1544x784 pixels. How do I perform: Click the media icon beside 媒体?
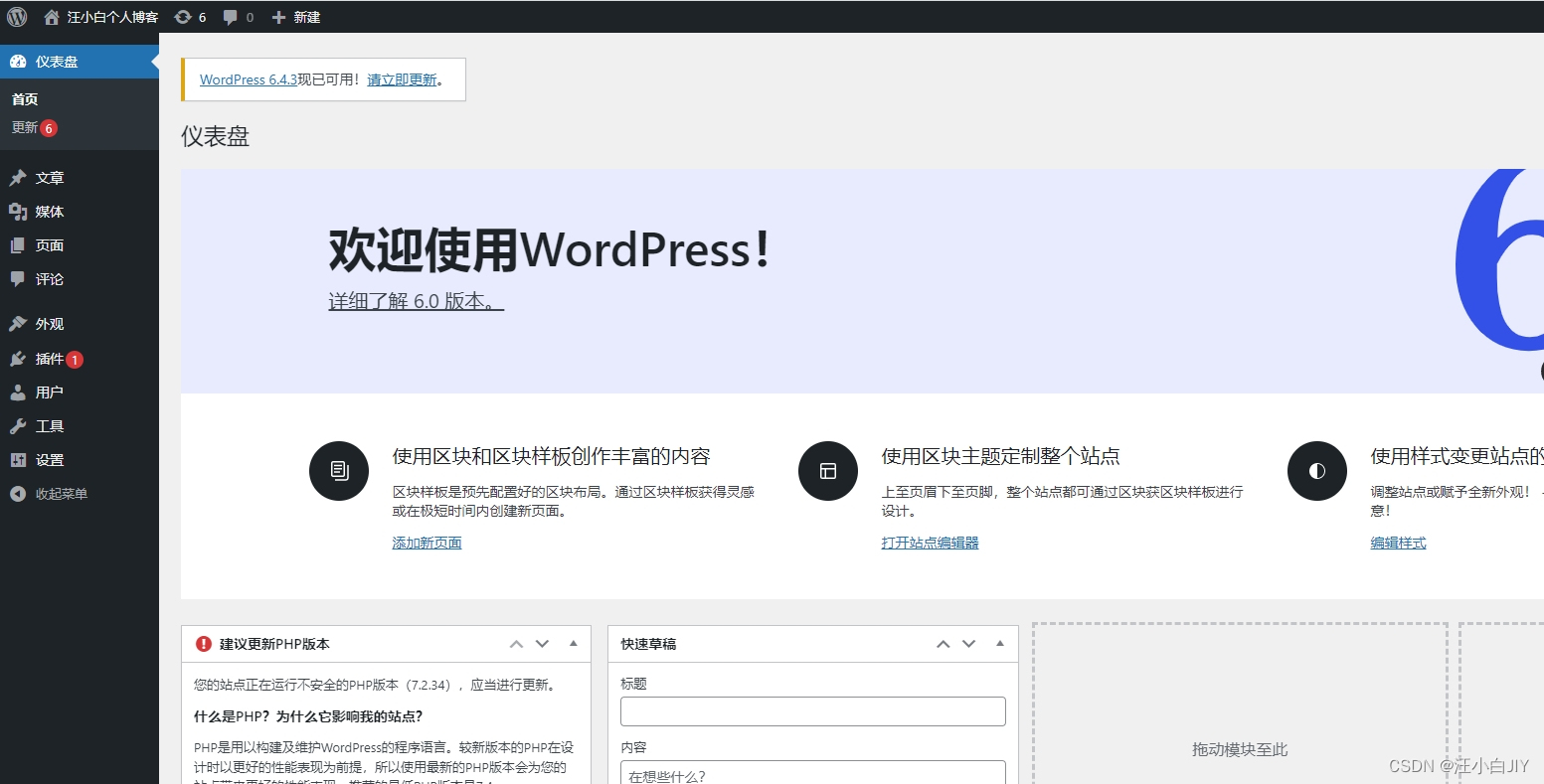18,212
